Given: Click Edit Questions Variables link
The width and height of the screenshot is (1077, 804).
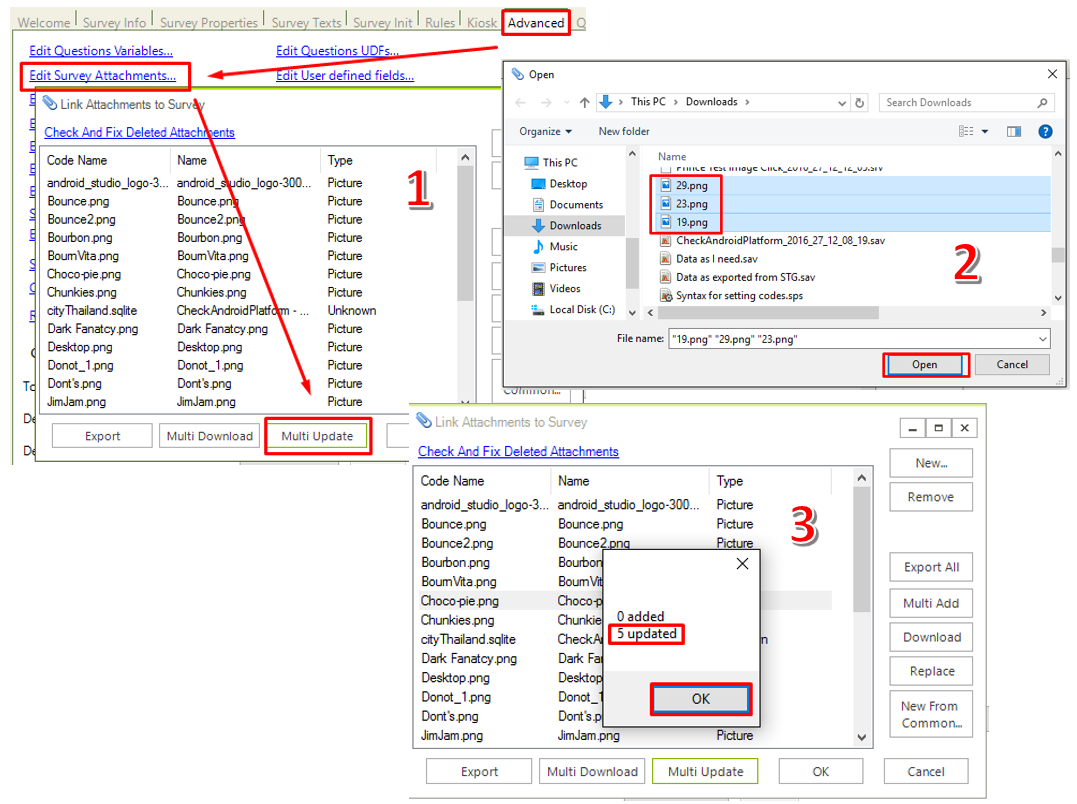Looking at the screenshot, I should coord(101,51).
